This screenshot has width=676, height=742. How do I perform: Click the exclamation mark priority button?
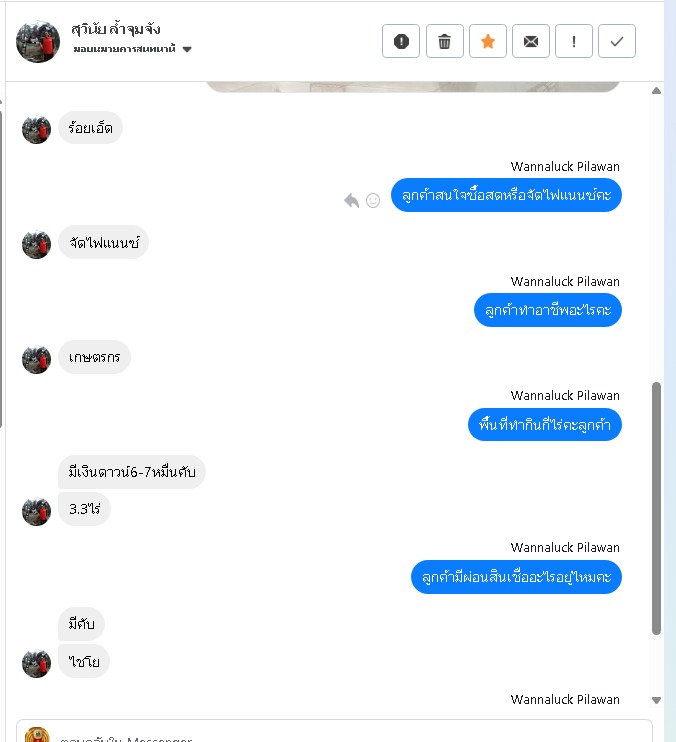pos(574,41)
